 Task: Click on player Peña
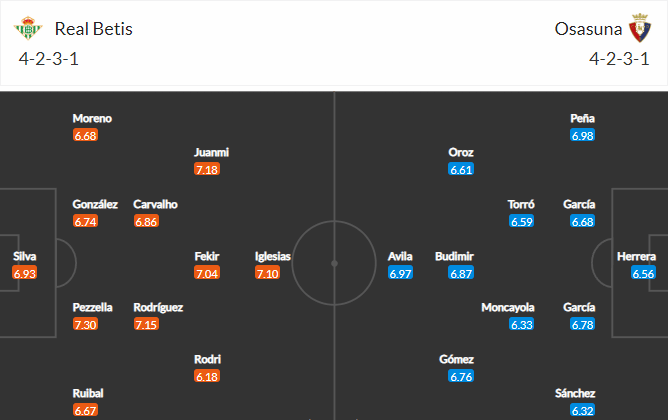click(x=582, y=118)
